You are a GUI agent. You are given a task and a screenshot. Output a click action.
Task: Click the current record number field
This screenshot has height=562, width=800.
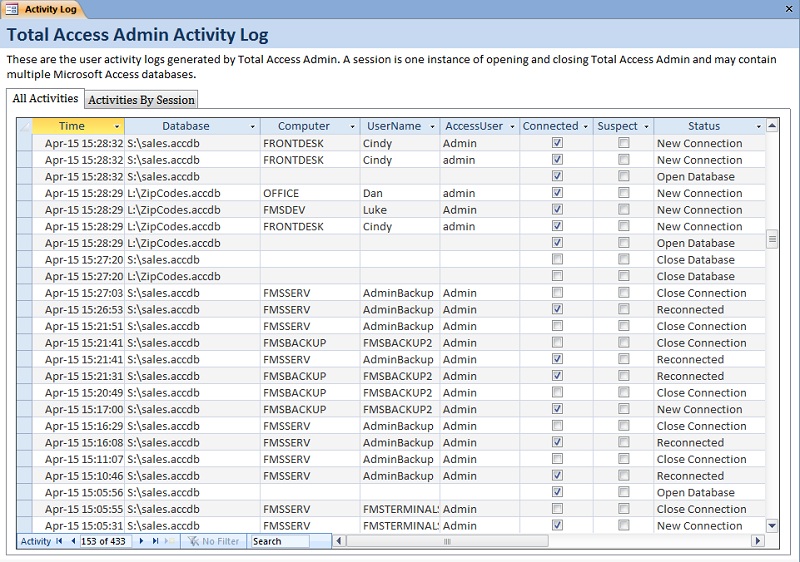pos(106,541)
